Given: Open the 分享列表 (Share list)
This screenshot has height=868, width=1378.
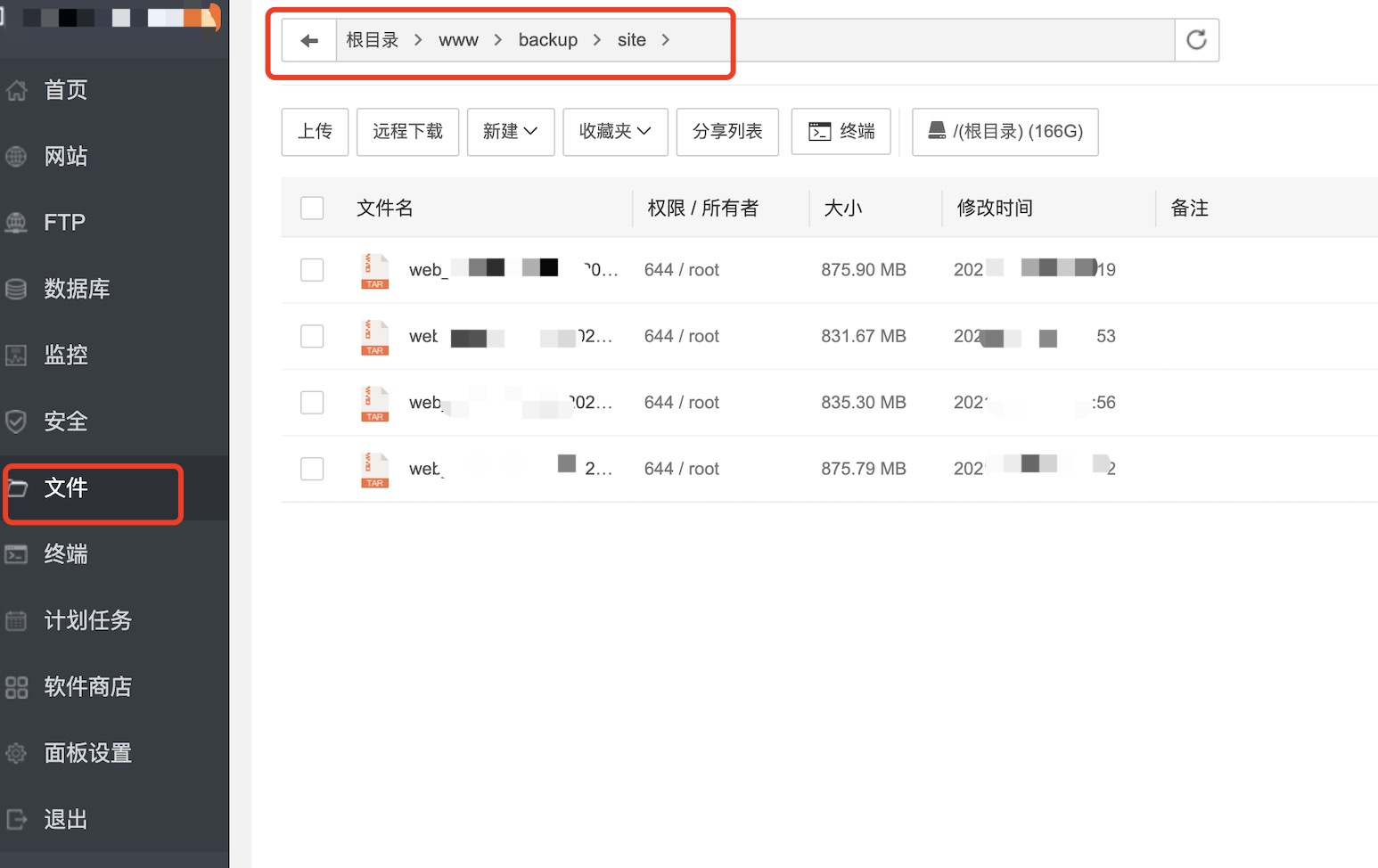Looking at the screenshot, I should coord(726,131).
